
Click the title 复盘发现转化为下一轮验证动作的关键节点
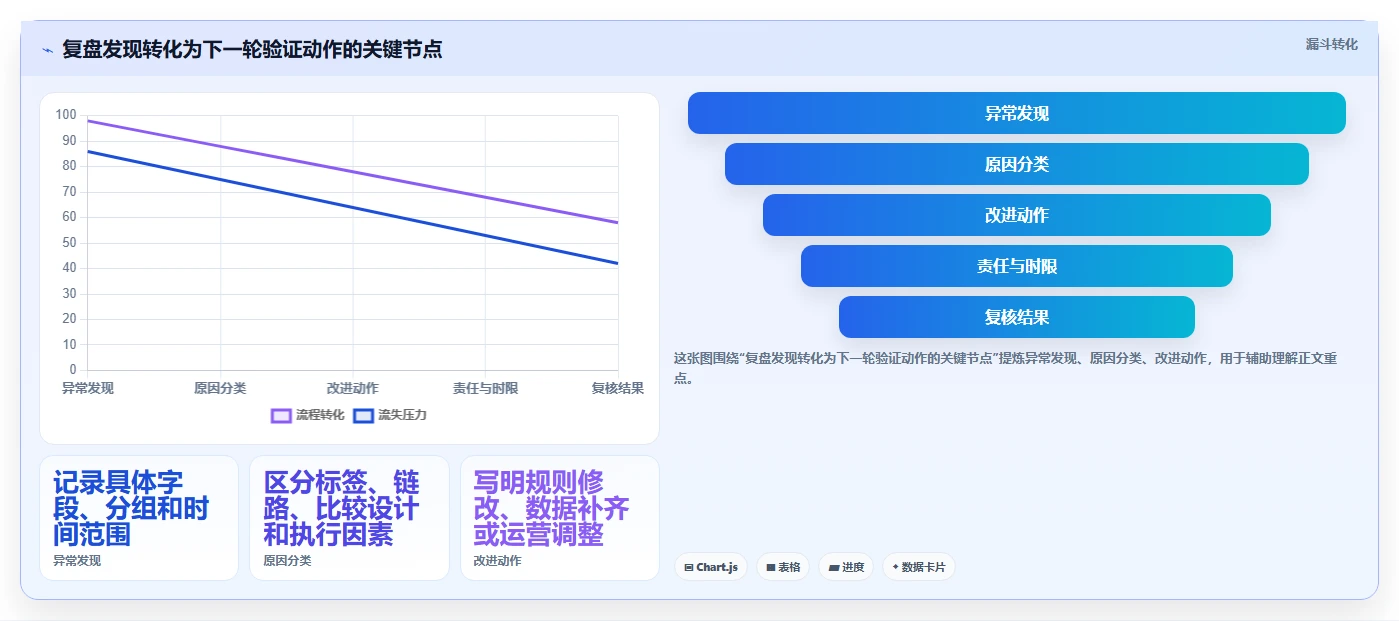coord(252,49)
